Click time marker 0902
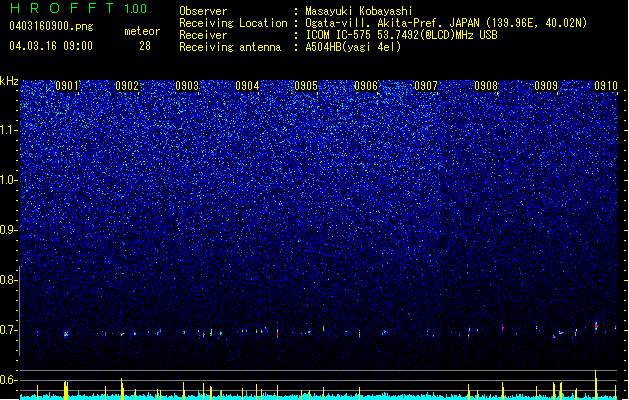 point(127,86)
